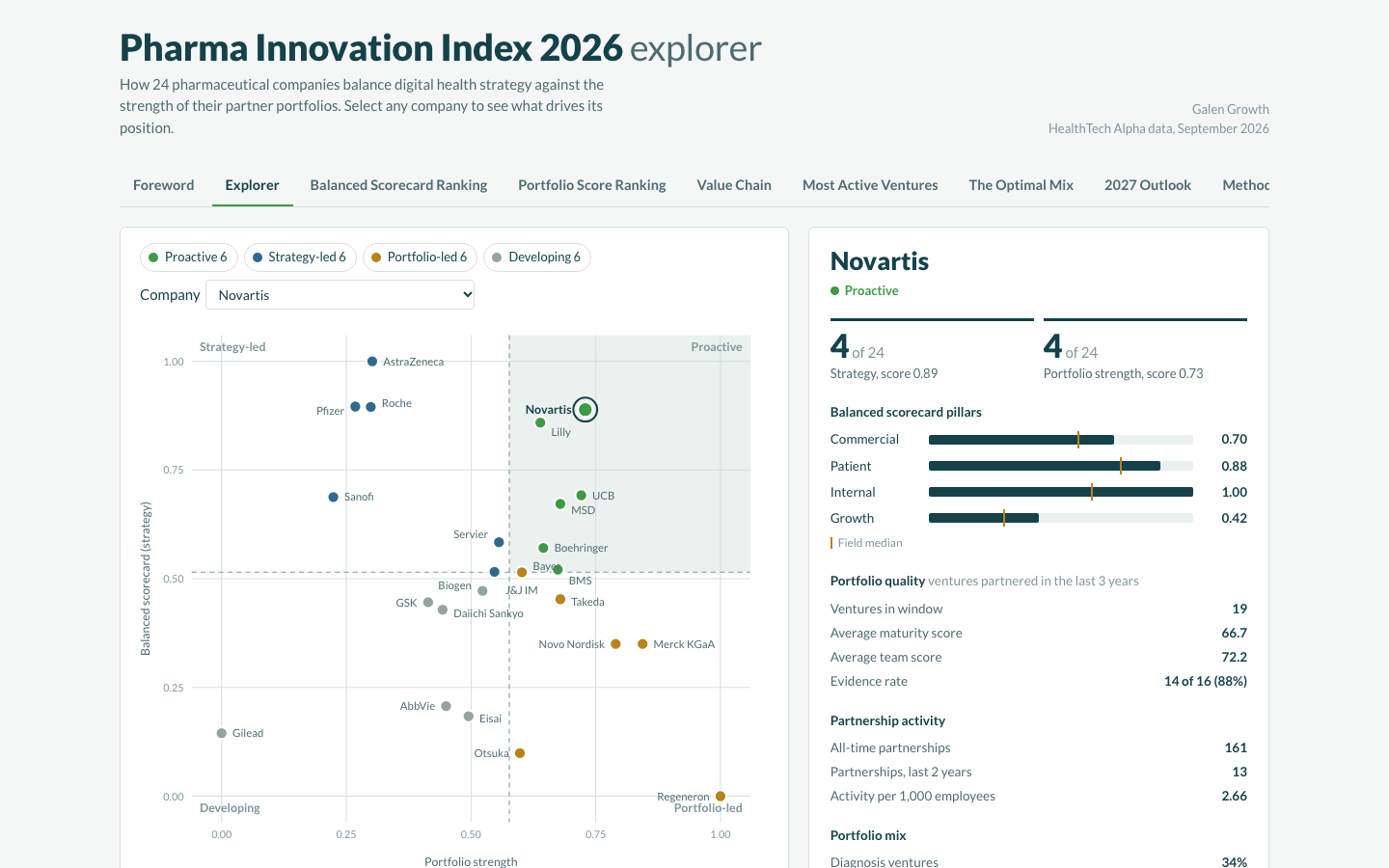This screenshot has height=868, width=1389.
Task: Toggle the Developing 6 legend filter
Action: coord(537,258)
